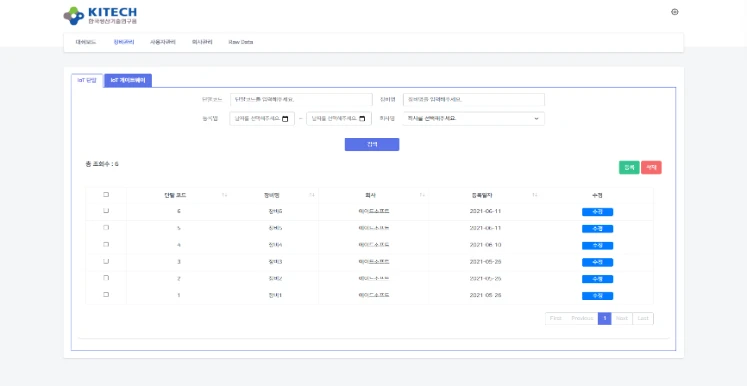Image resolution: width=747 pixels, height=386 pixels.
Task: Open the 장비관리 menu
Action: [x=124, y=42]
